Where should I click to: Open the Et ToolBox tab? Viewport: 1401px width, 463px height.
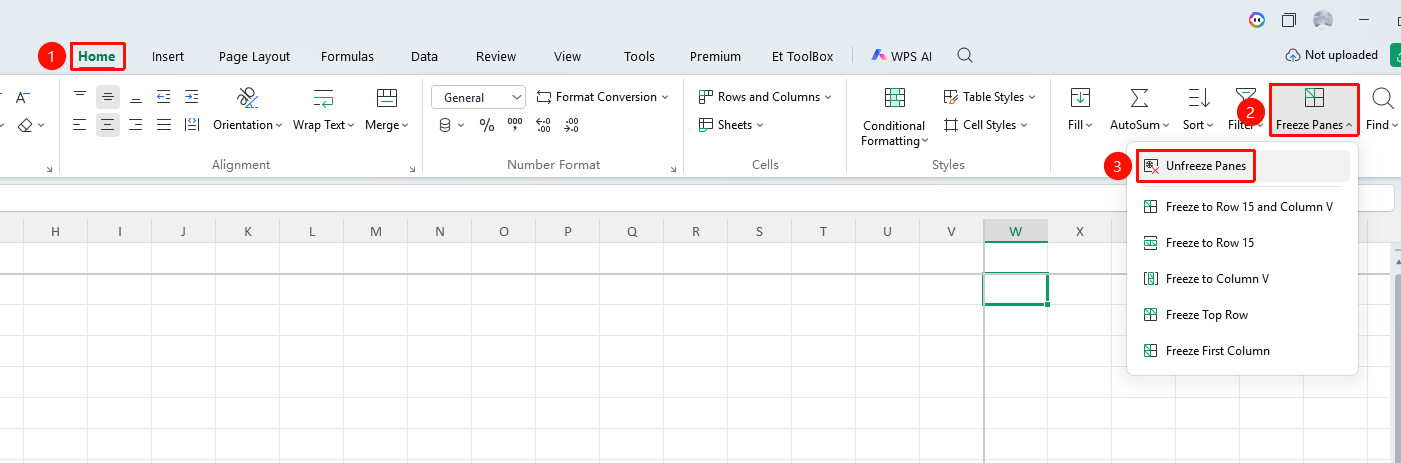point(802,57)
